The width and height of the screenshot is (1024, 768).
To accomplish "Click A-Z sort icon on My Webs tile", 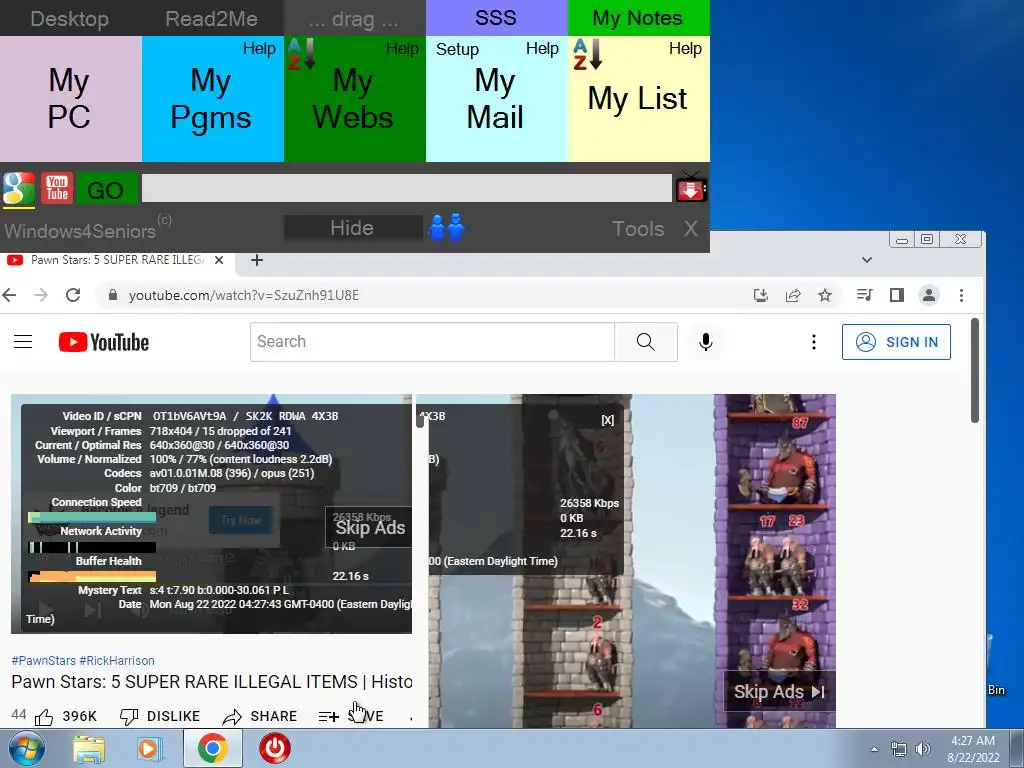I will pos(301,53).
